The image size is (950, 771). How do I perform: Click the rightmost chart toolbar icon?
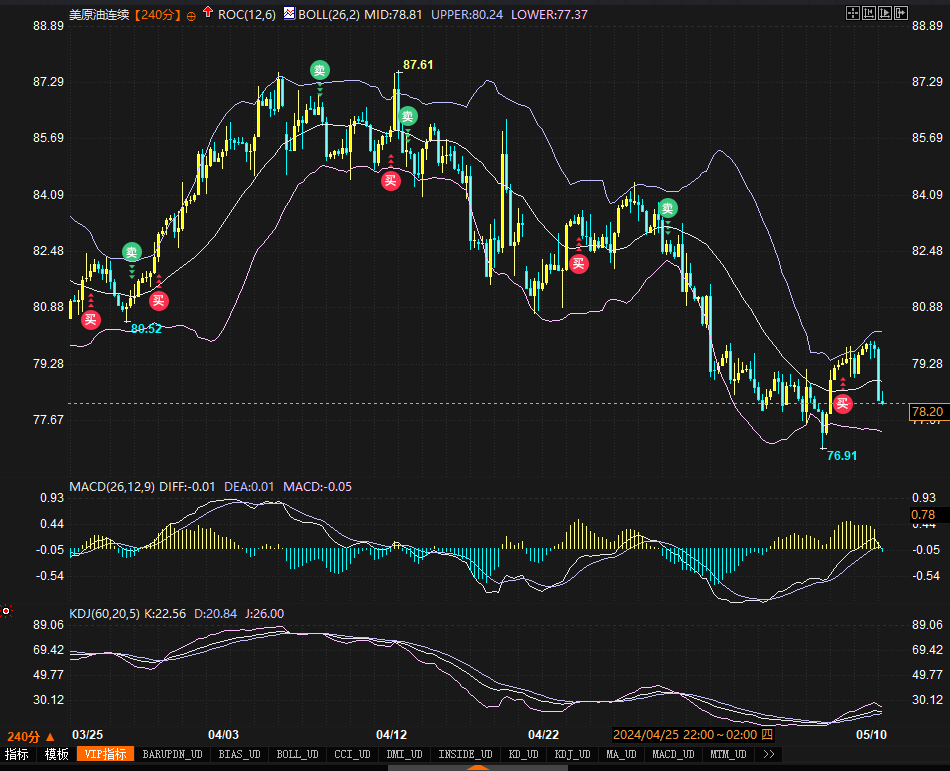(901, 13)
